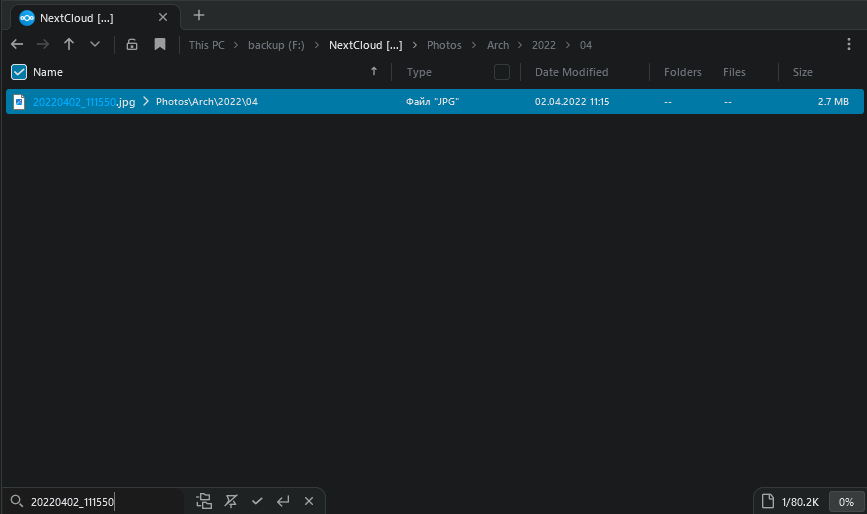Open a new tab with plus button
The height and width of the screenshot is (514, 867).
point(199,15)
